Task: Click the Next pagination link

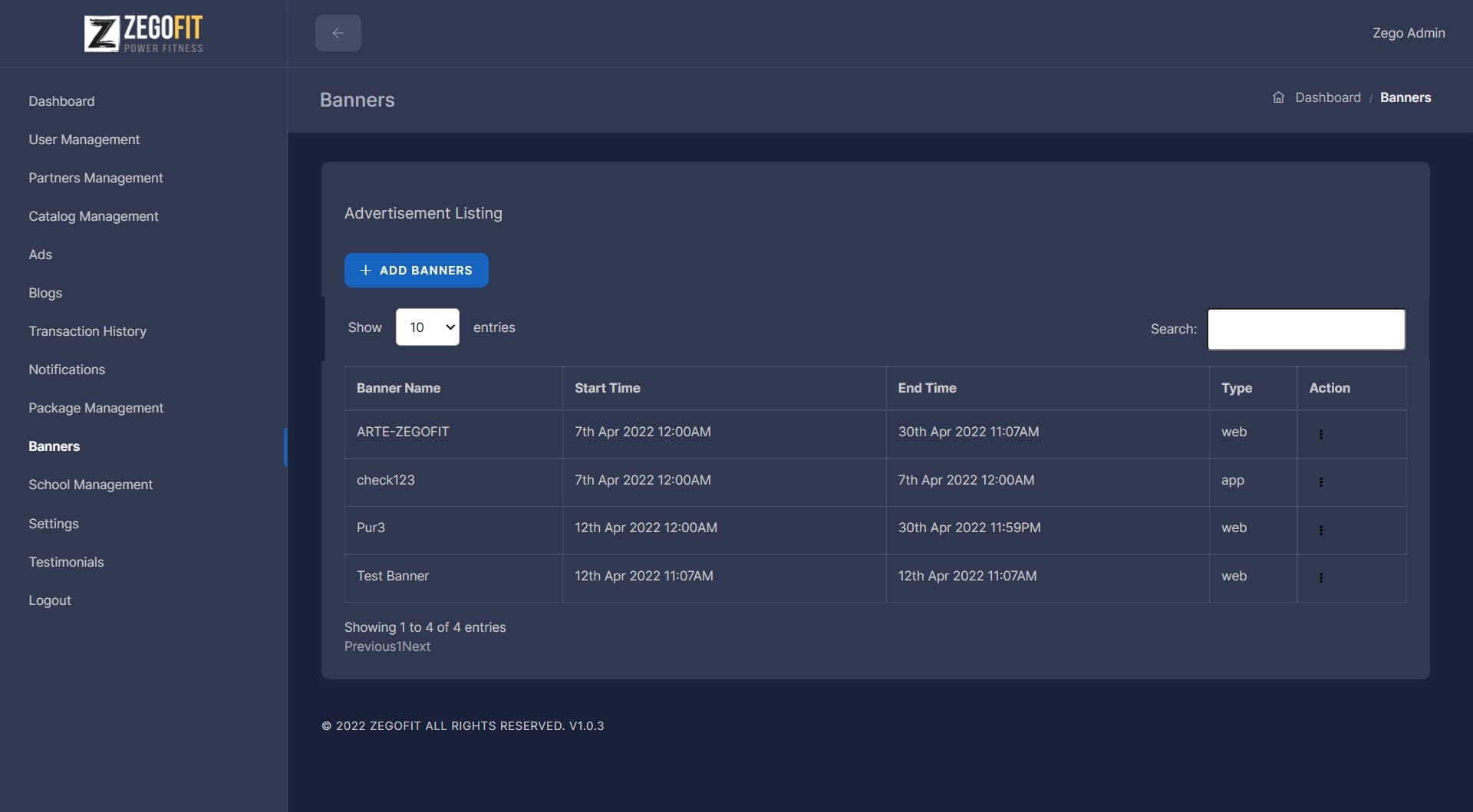Action: (416, 646)
